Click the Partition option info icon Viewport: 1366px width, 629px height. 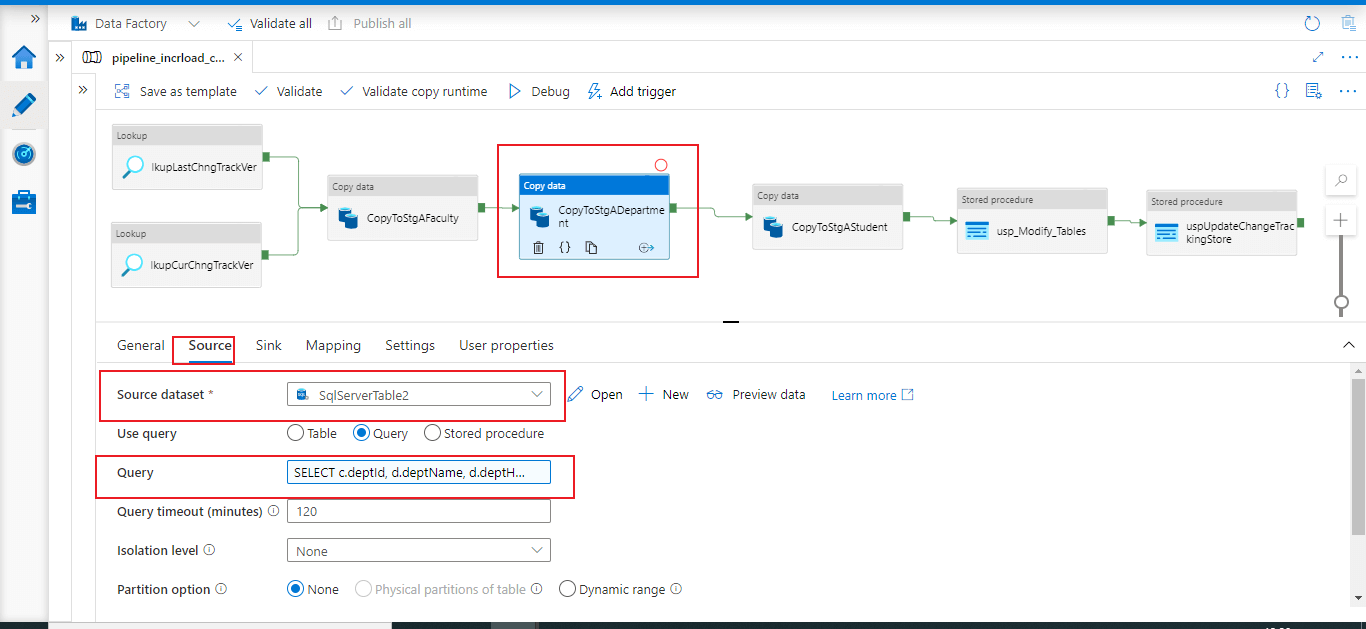coord(221,589)
